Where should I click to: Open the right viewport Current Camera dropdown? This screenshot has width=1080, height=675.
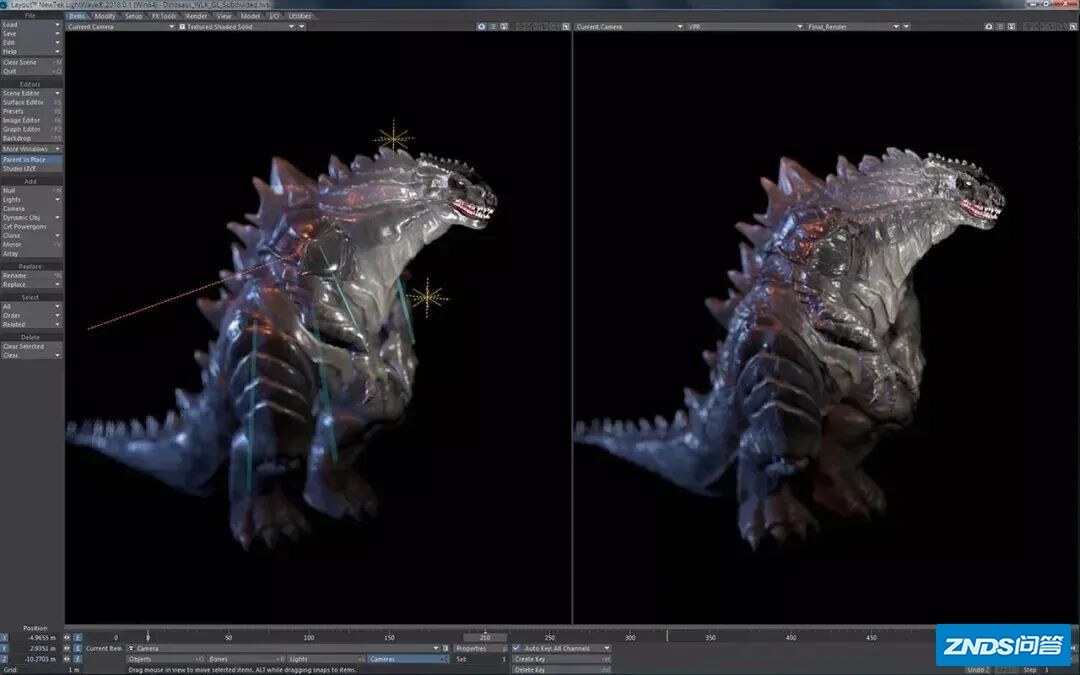(630, 27)
